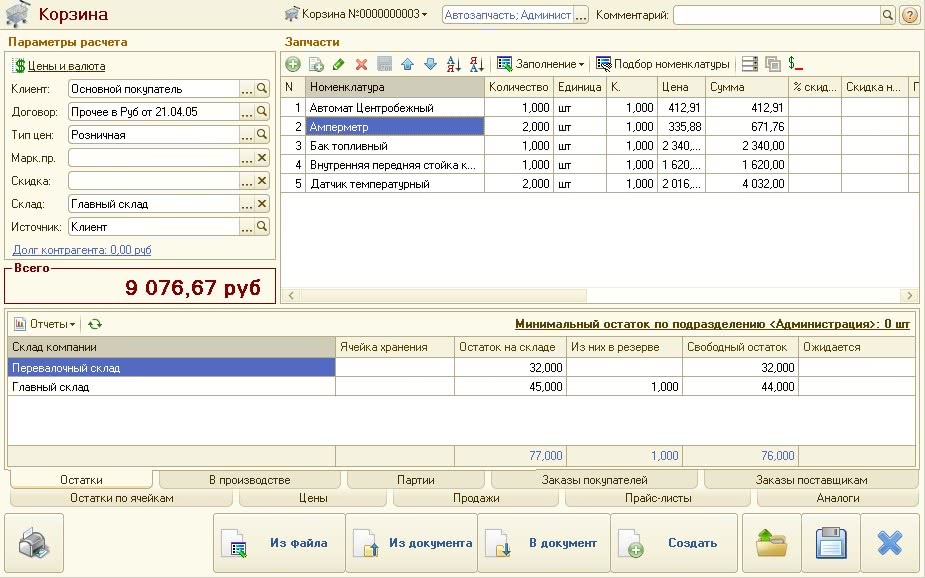Clear the Скидка field with the X
This screenshot has height=578, width=925.
(262, 180)
